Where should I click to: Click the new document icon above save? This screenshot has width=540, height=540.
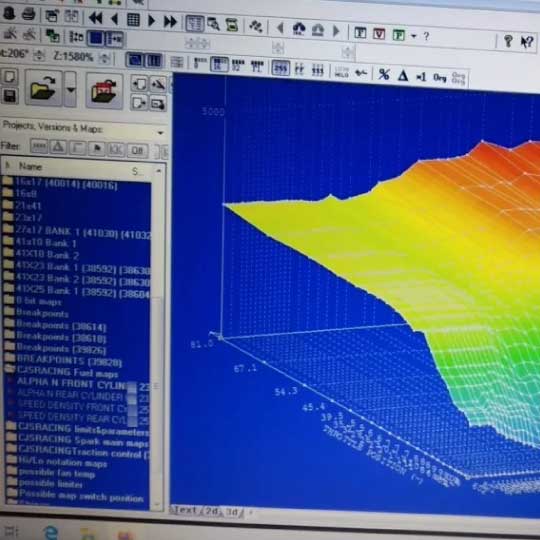9,76
